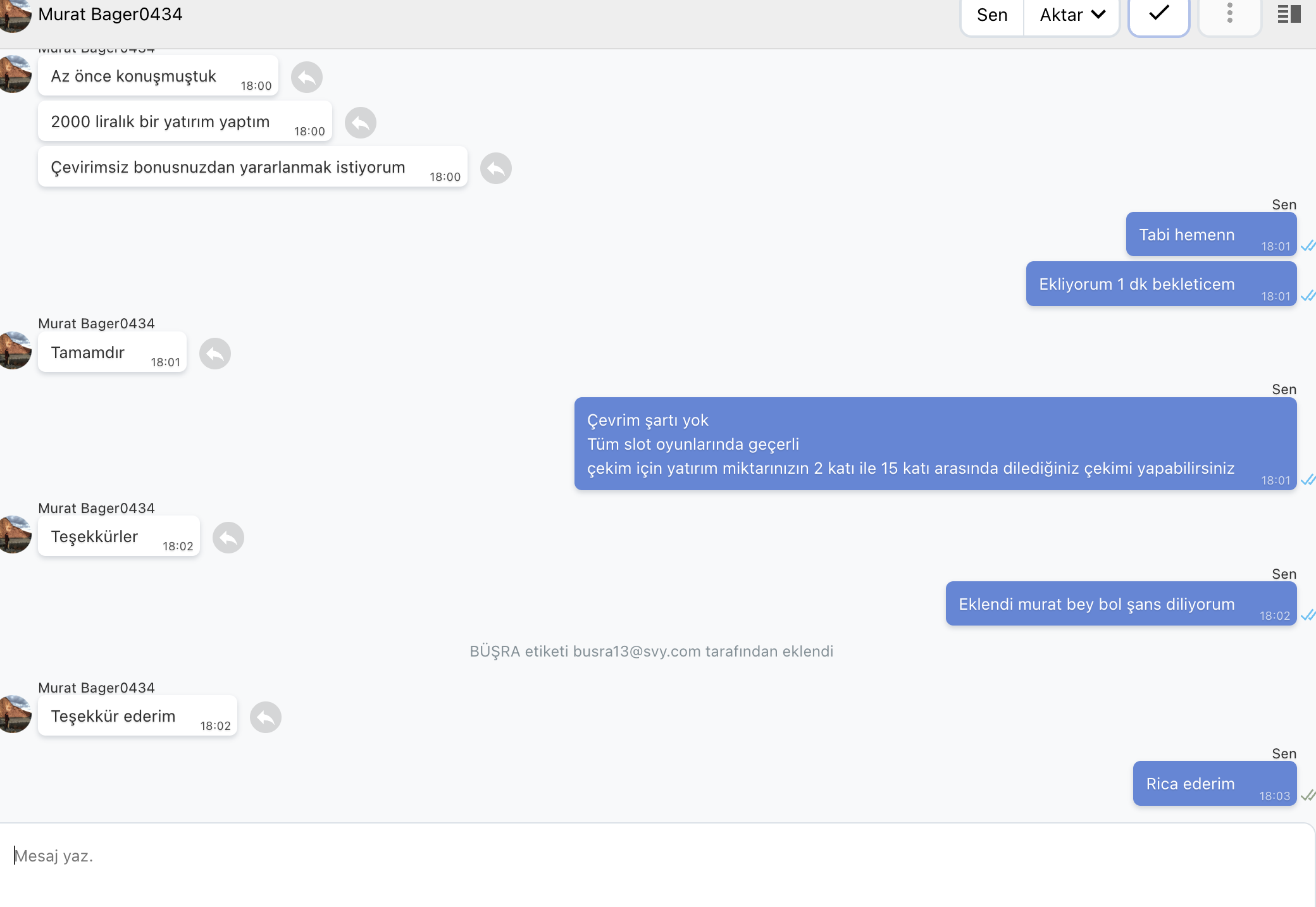This screenshot has height=907, width=1316.
Task: Reply to the 'Teşekkürler' message
Action: 228,538
